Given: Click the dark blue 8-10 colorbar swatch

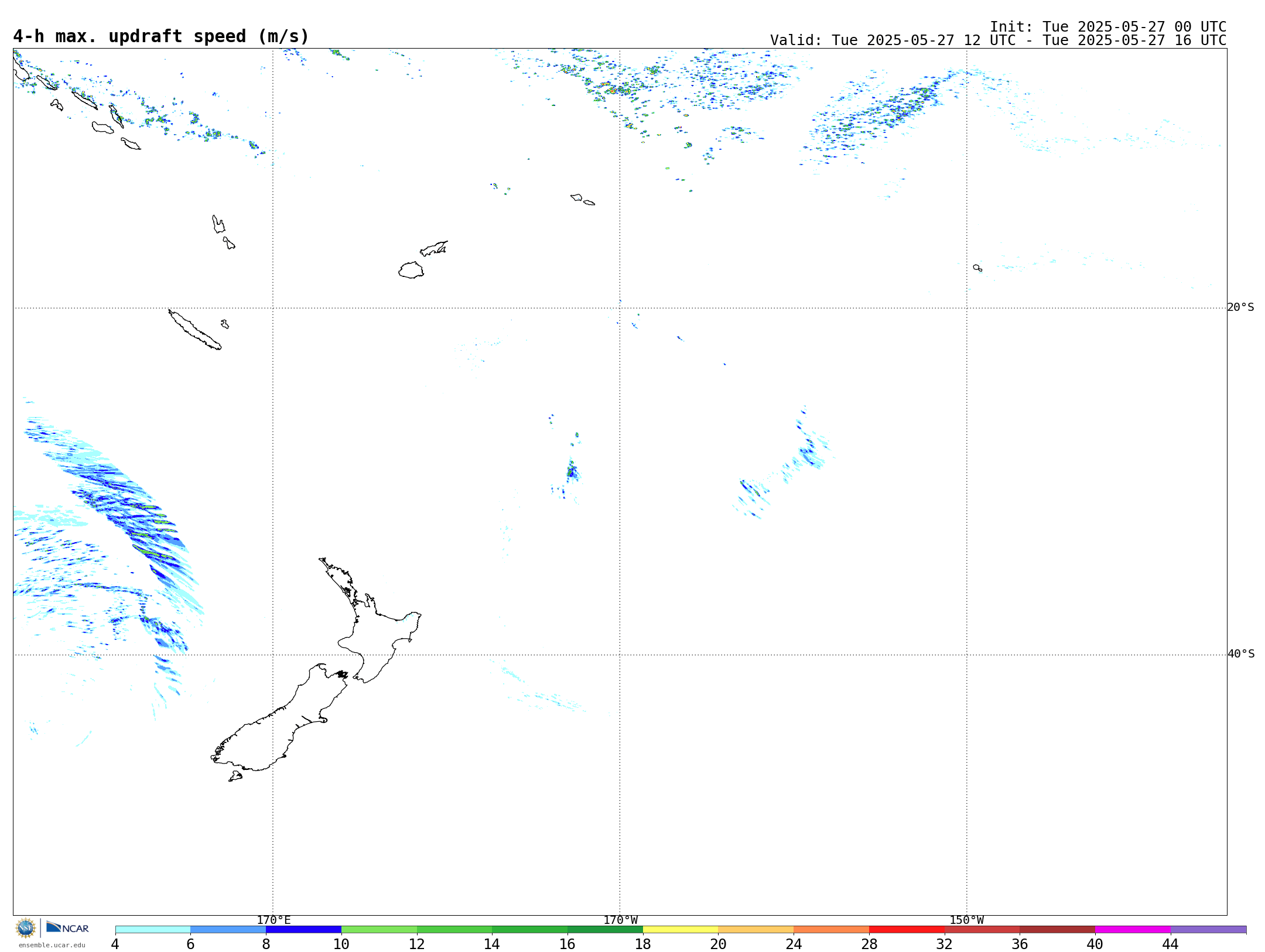Looking at the screenshot, I should (x=303, y=930).
